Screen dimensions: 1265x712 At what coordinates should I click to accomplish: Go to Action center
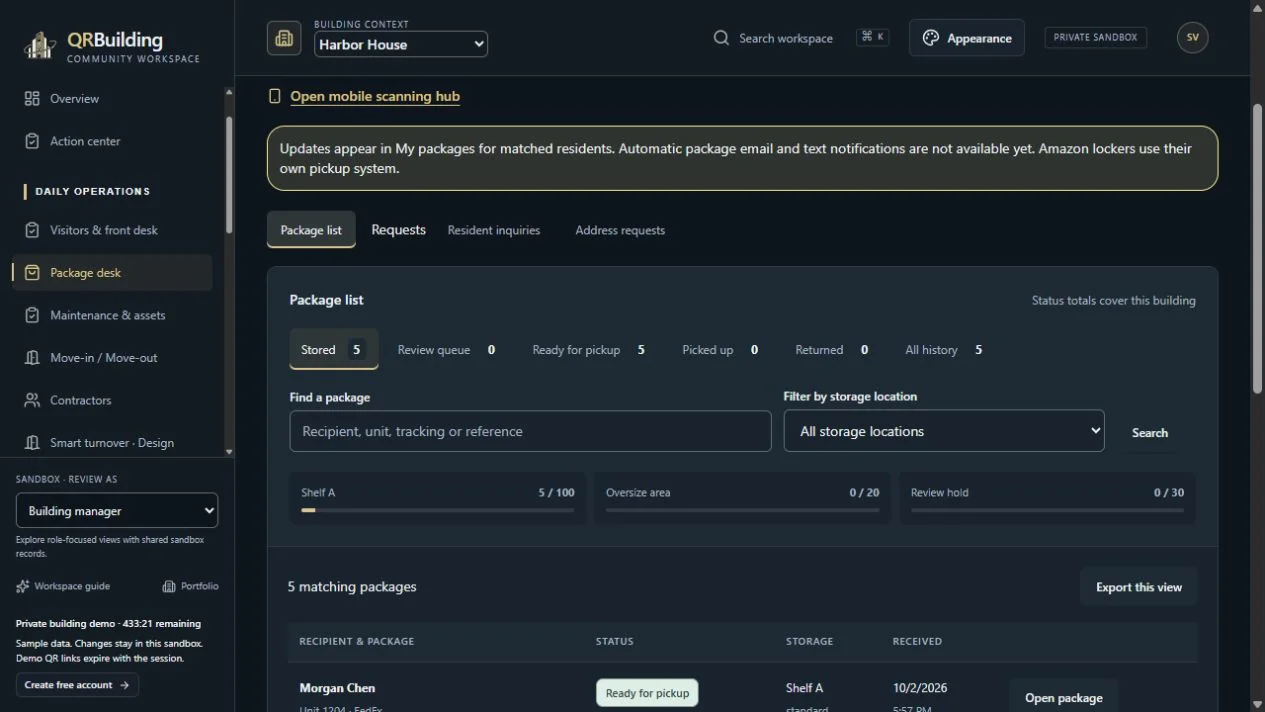(112, 141)
